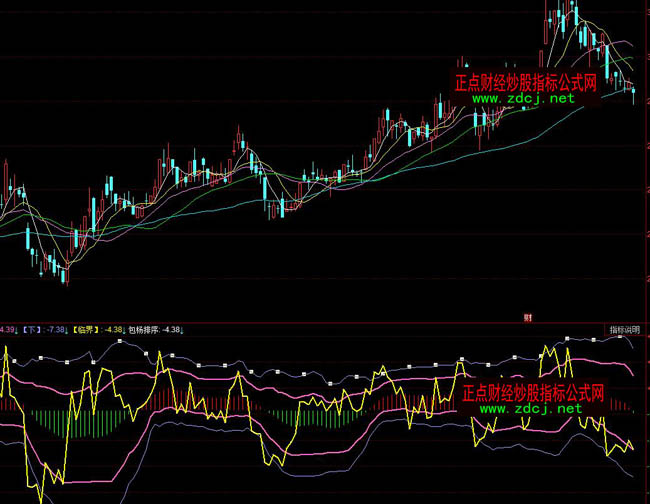The image size is (650, 504).
Task: Click the last white square marker near 指标说明
Action: [x=618, y=337]
